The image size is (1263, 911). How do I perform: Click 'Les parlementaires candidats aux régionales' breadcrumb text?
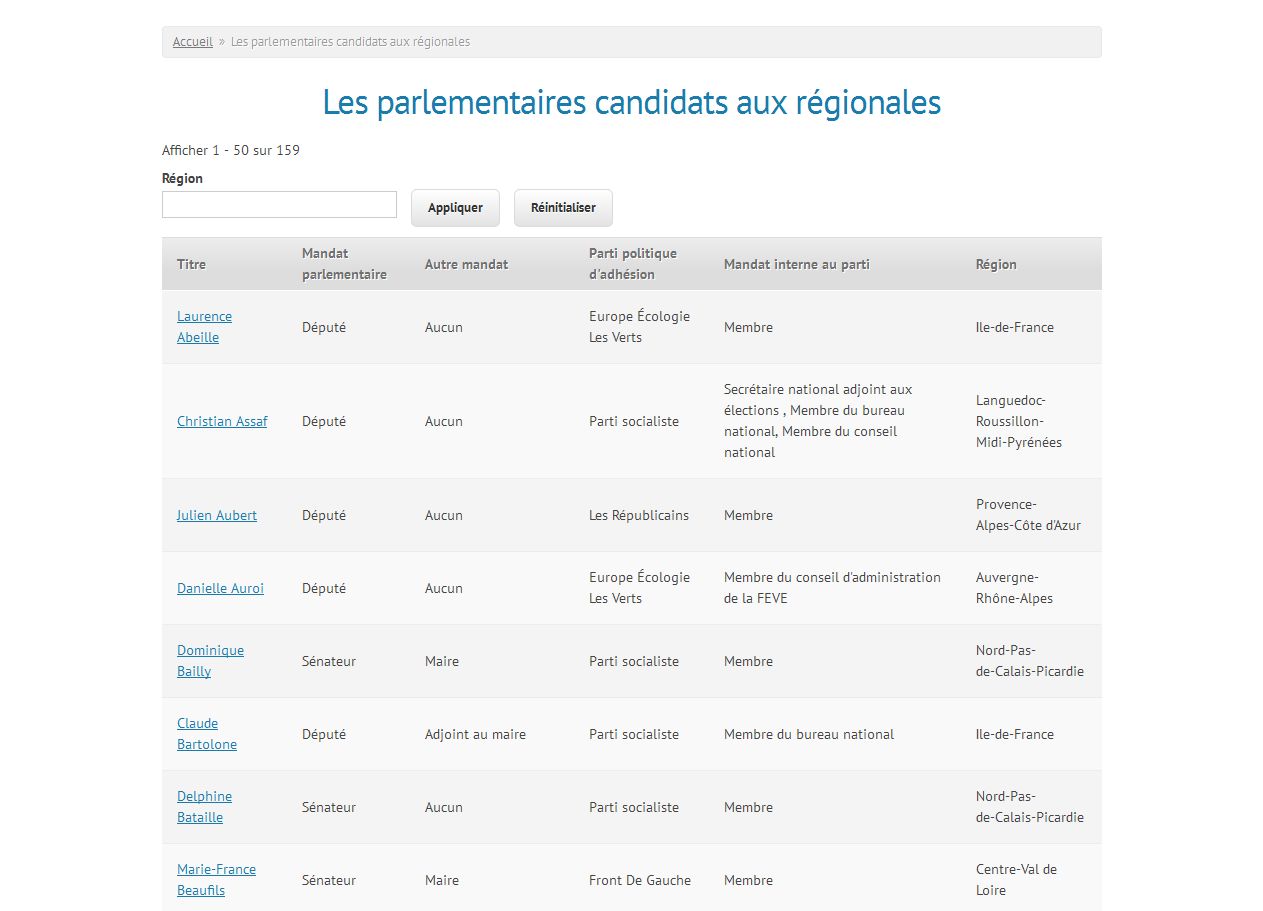(350, 42)
